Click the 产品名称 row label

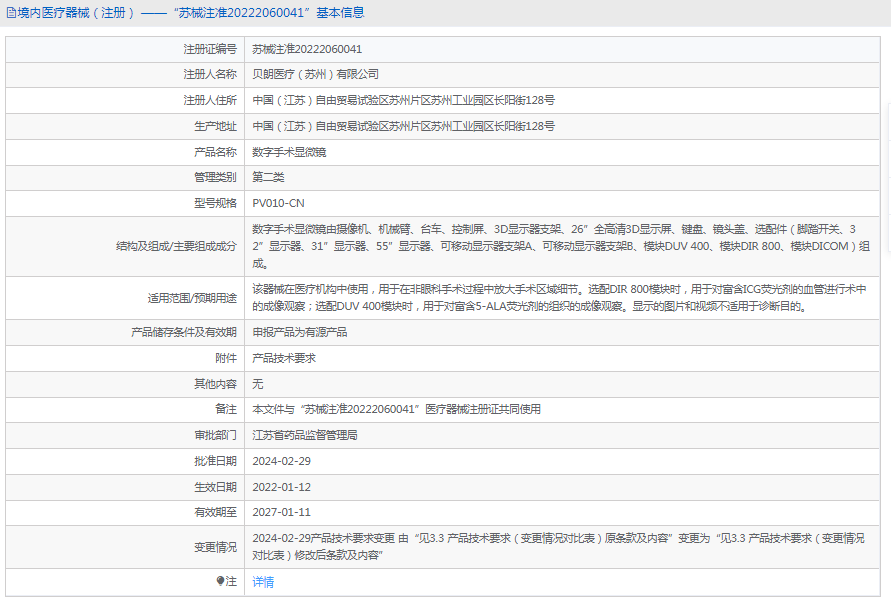coord(215,152)
